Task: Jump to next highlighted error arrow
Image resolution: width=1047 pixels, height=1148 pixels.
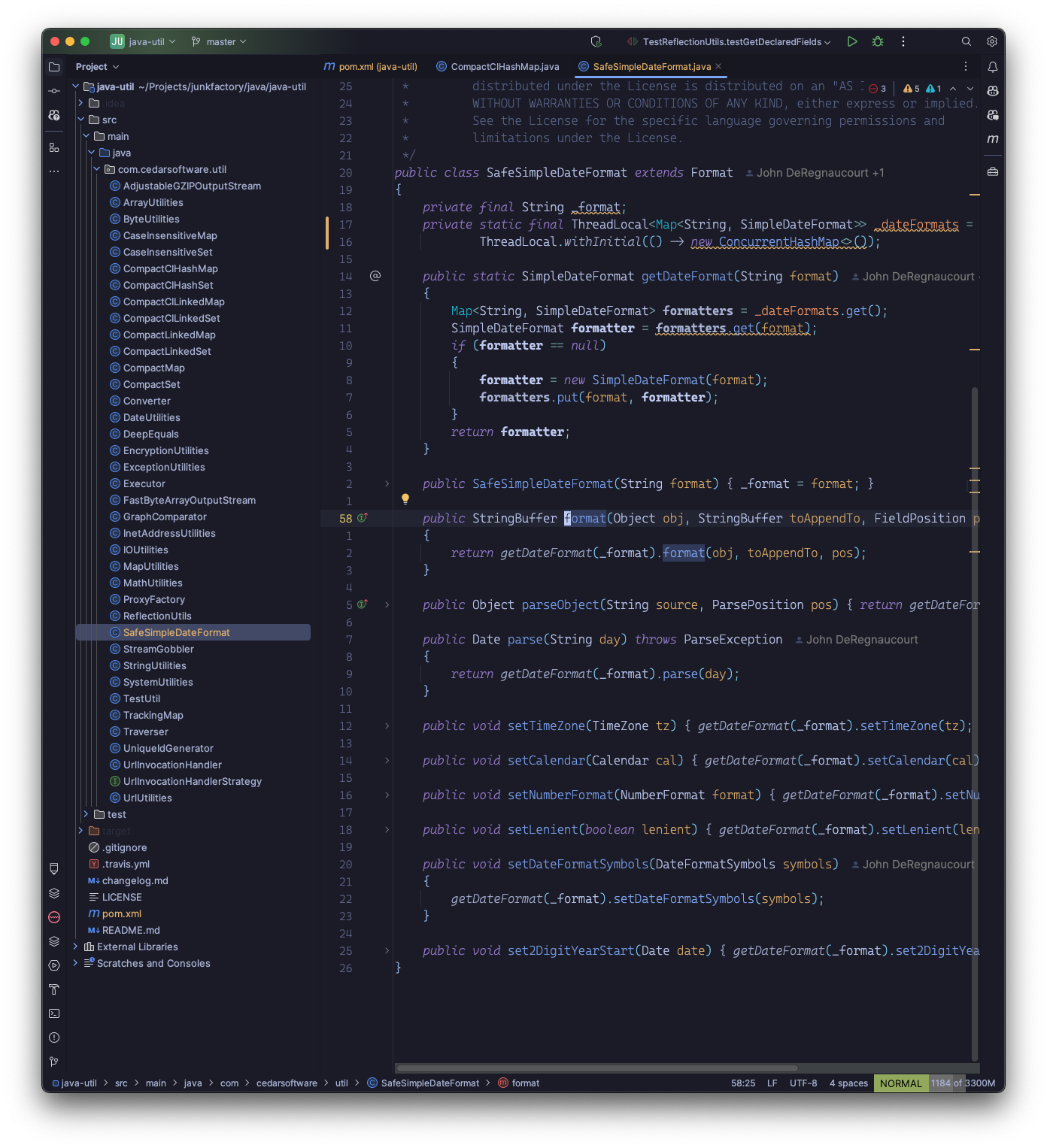Action: coord(970,89)
